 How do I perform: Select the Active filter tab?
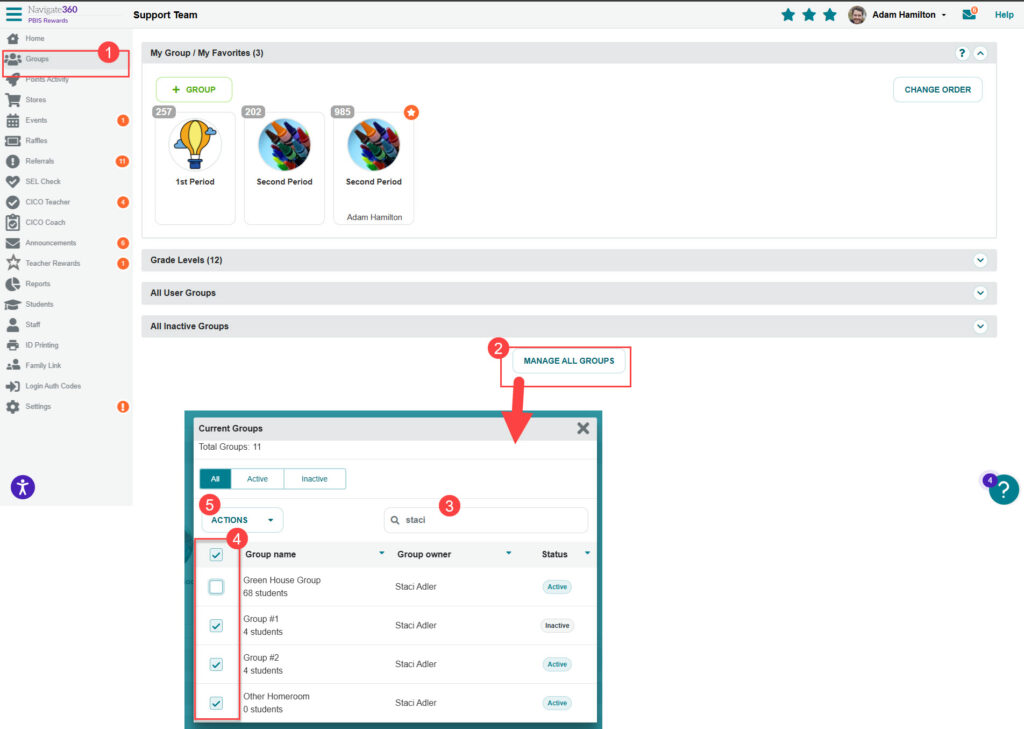tap(257, 479)
